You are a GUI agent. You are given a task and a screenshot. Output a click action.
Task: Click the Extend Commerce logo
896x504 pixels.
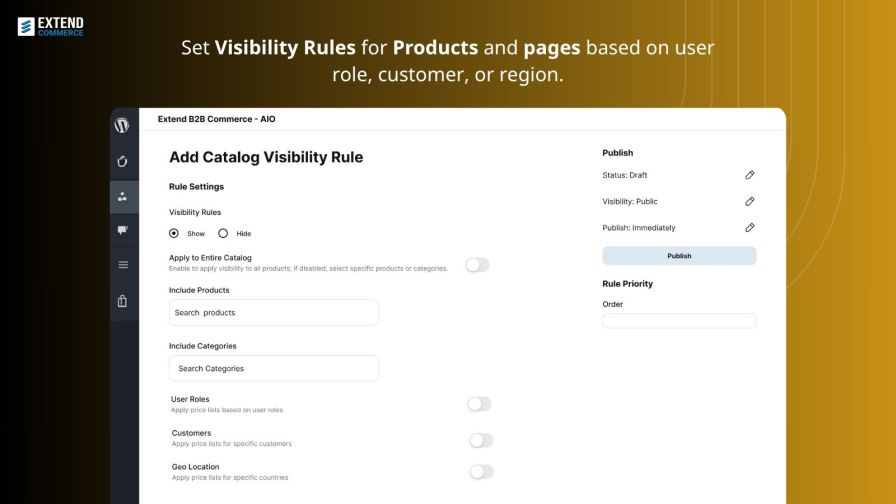coord(50,26)
